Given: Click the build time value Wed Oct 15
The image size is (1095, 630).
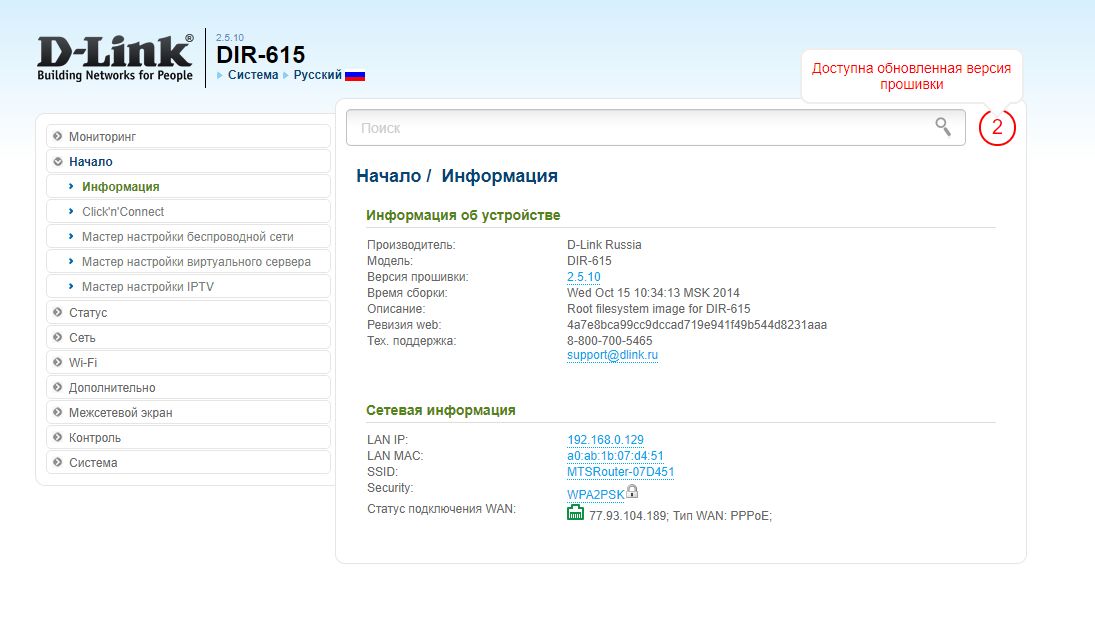Looking at the screenshot, I should pyautogui.click(x=653, y=293).
